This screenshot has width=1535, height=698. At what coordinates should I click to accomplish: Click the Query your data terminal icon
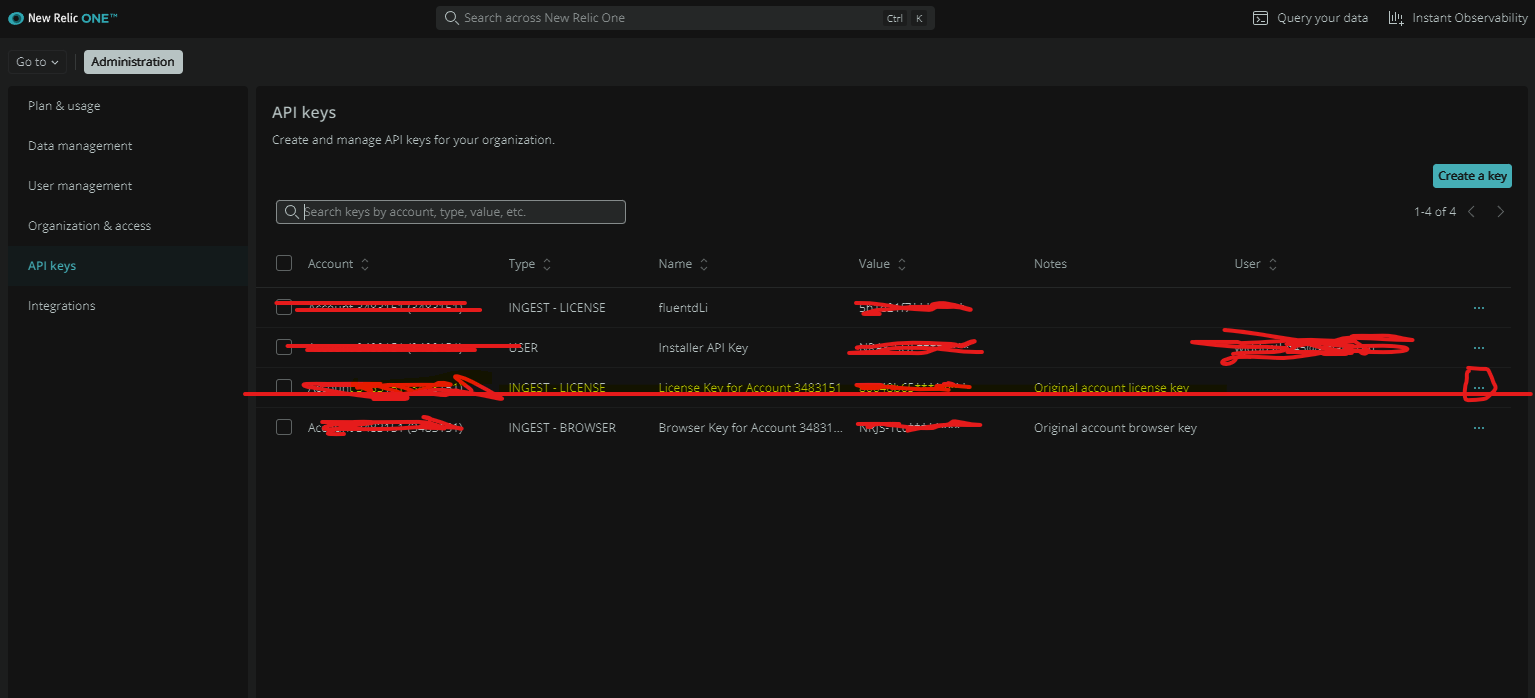tap(1261, 18)
